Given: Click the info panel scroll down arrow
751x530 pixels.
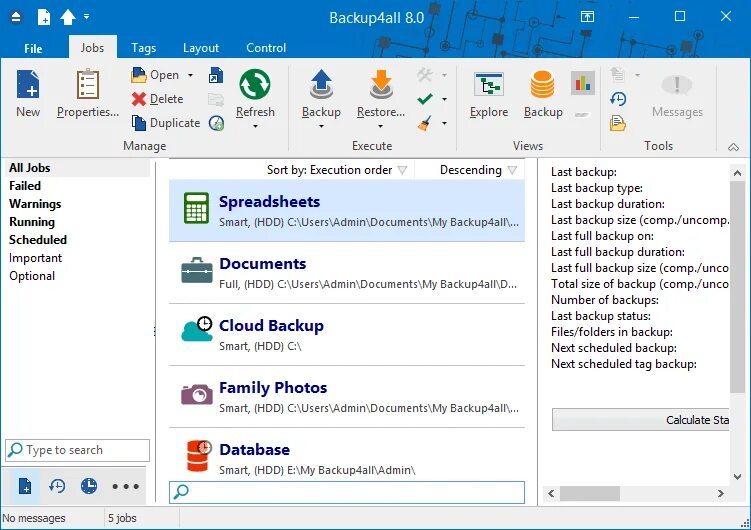Looking at the screenshot, I should 737,477.
